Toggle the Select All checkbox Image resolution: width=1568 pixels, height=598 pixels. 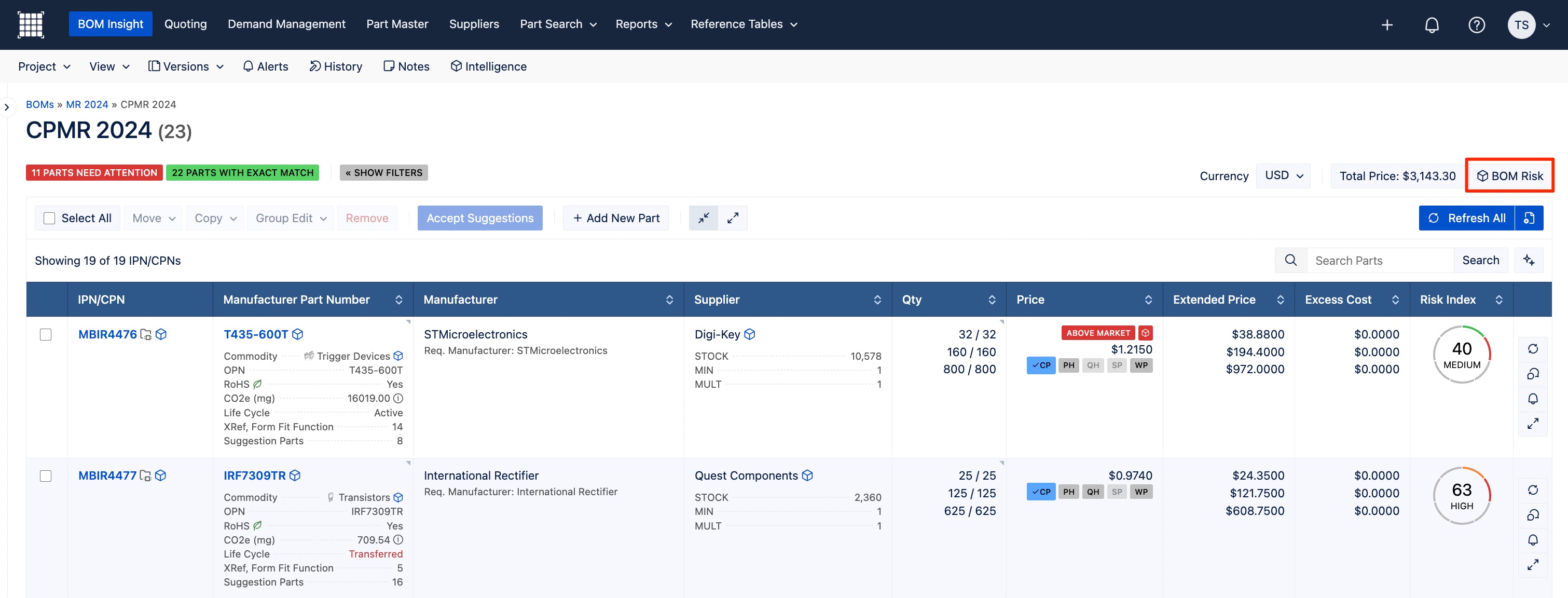point(50,218)
